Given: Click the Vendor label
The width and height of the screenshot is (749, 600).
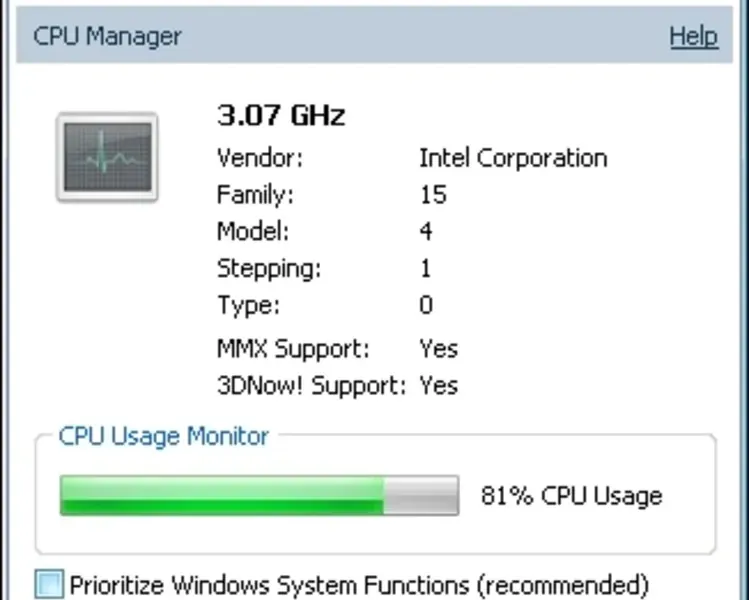Looking at the screenshot, I should pos(260,158).
